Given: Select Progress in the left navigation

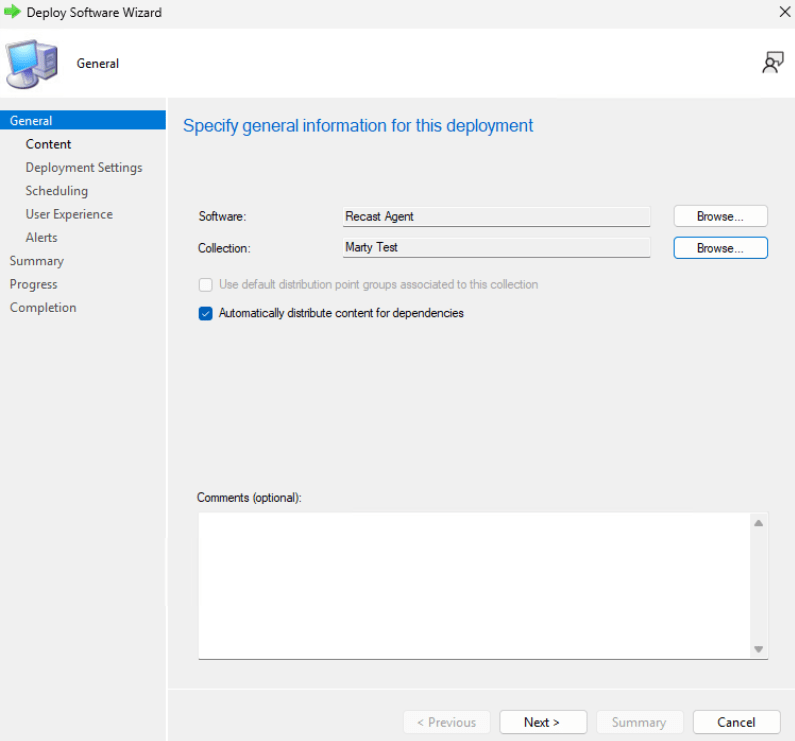Looking at the screenshot, I should (34, 284).
